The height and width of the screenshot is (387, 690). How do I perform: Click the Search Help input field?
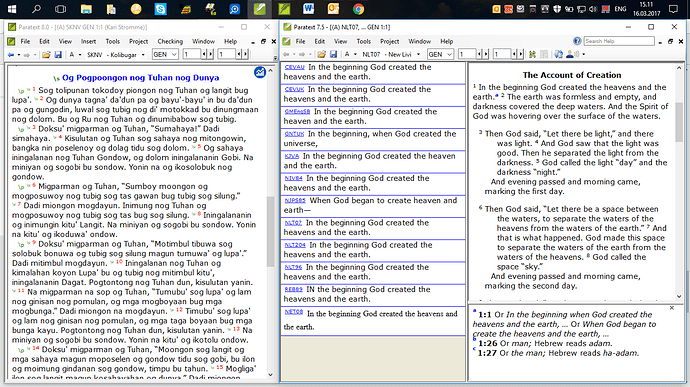click(619, 41)
